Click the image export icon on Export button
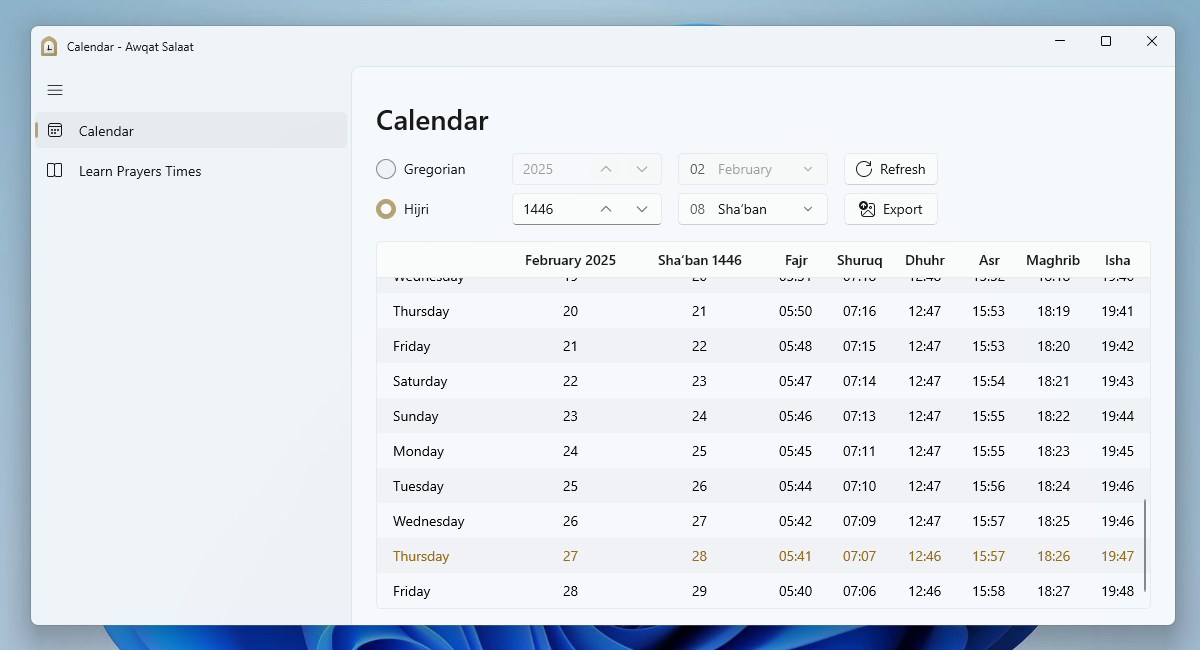The height and width of the screenshot is (650, 1200). click(x=866, y=209)
